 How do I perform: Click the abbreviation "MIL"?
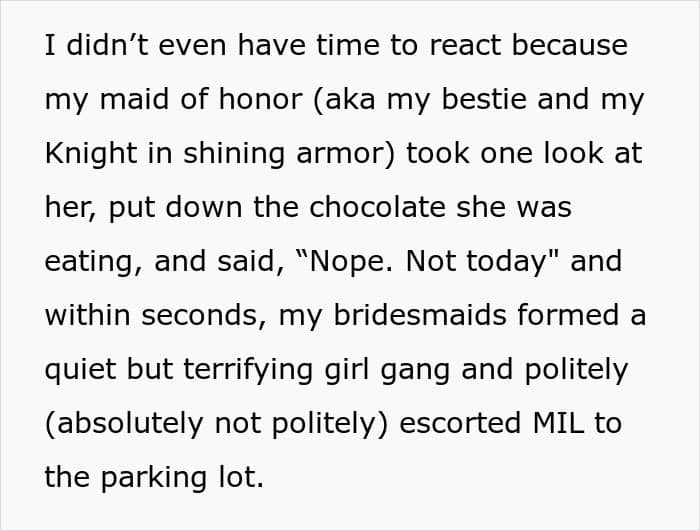pyautogui.click(x=552, y=424)
